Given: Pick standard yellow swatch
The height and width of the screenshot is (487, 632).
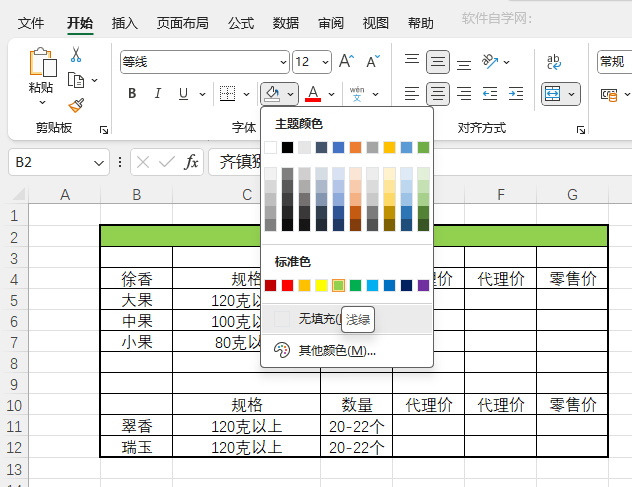Looking at the screenshot, I should (x=321, y=285).
